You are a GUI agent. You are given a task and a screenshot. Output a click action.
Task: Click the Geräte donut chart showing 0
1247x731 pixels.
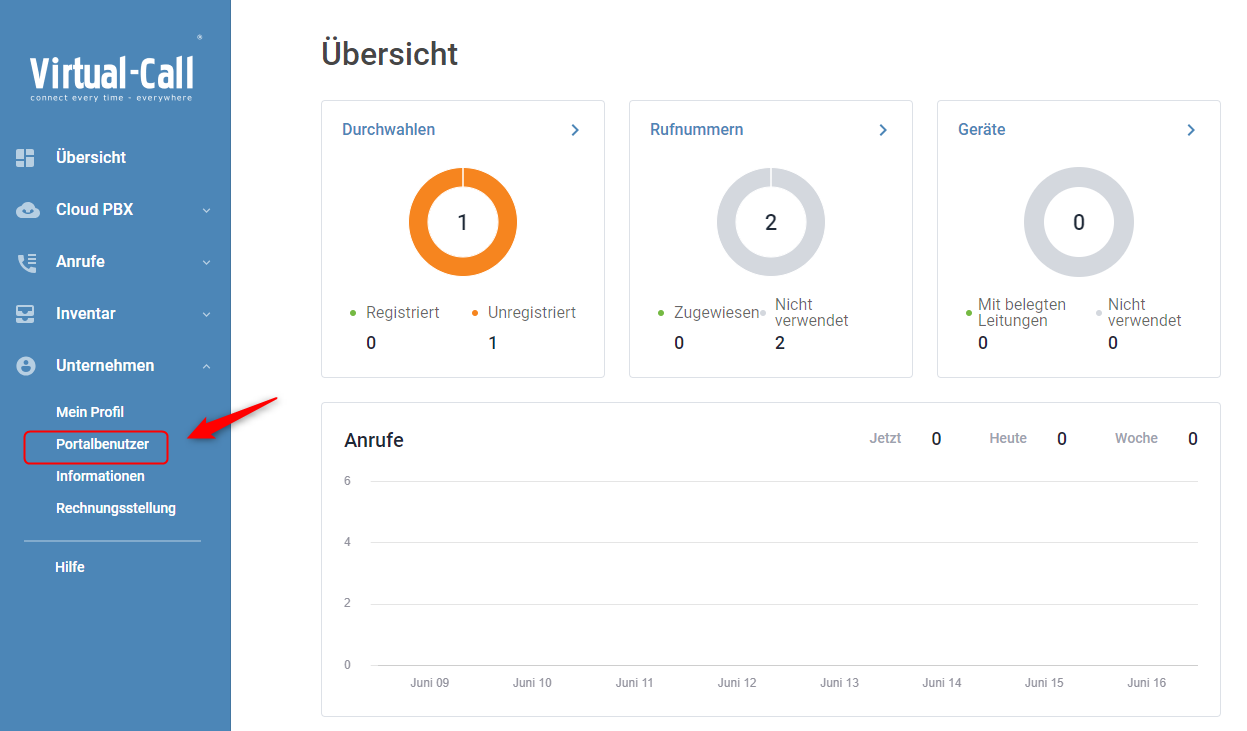click(1079, 222)
